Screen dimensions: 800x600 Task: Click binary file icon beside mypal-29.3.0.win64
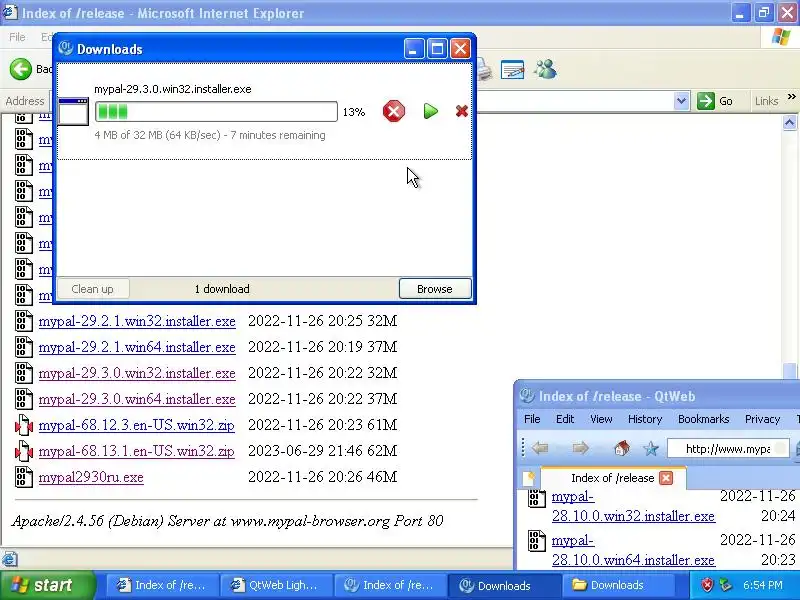[23, 399]
